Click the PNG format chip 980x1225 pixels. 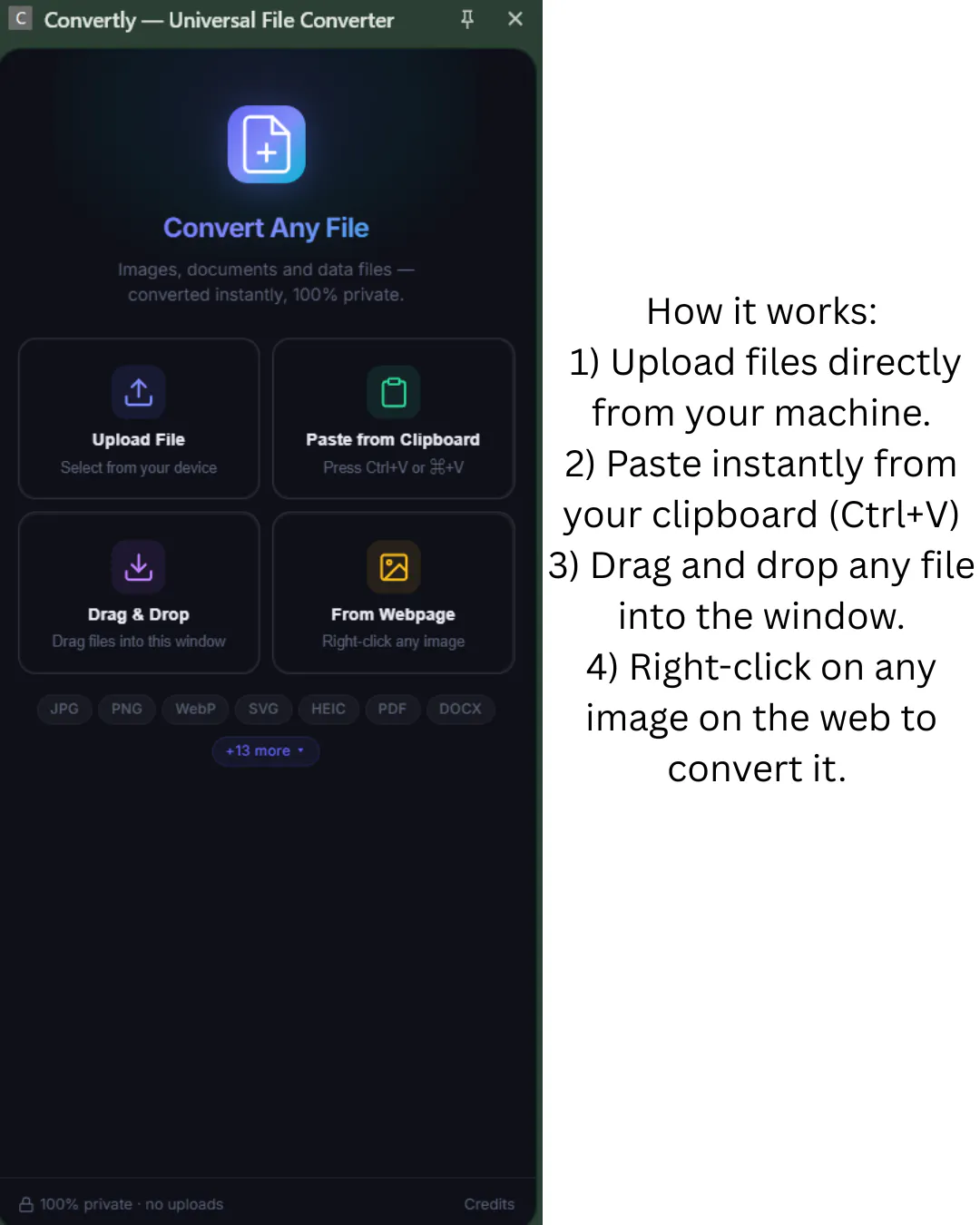tap(127, 709)
